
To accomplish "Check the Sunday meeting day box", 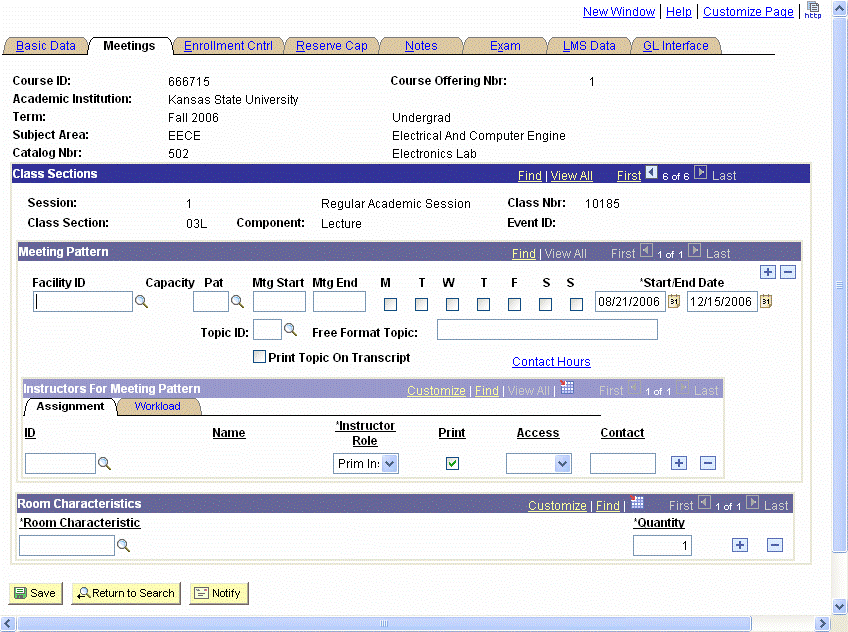I will tap(577, 304).
